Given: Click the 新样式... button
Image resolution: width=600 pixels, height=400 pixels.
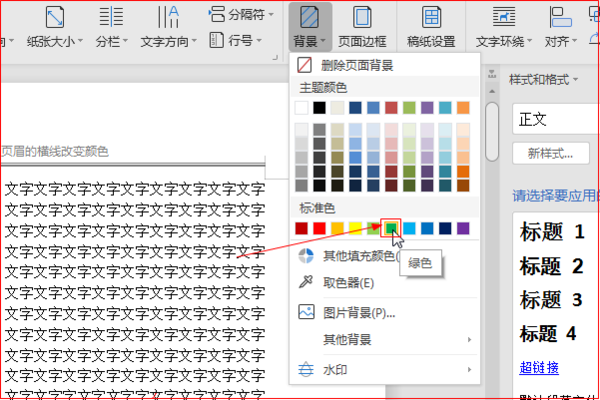Looking at the screenshot, I should (x=550, y=153).
